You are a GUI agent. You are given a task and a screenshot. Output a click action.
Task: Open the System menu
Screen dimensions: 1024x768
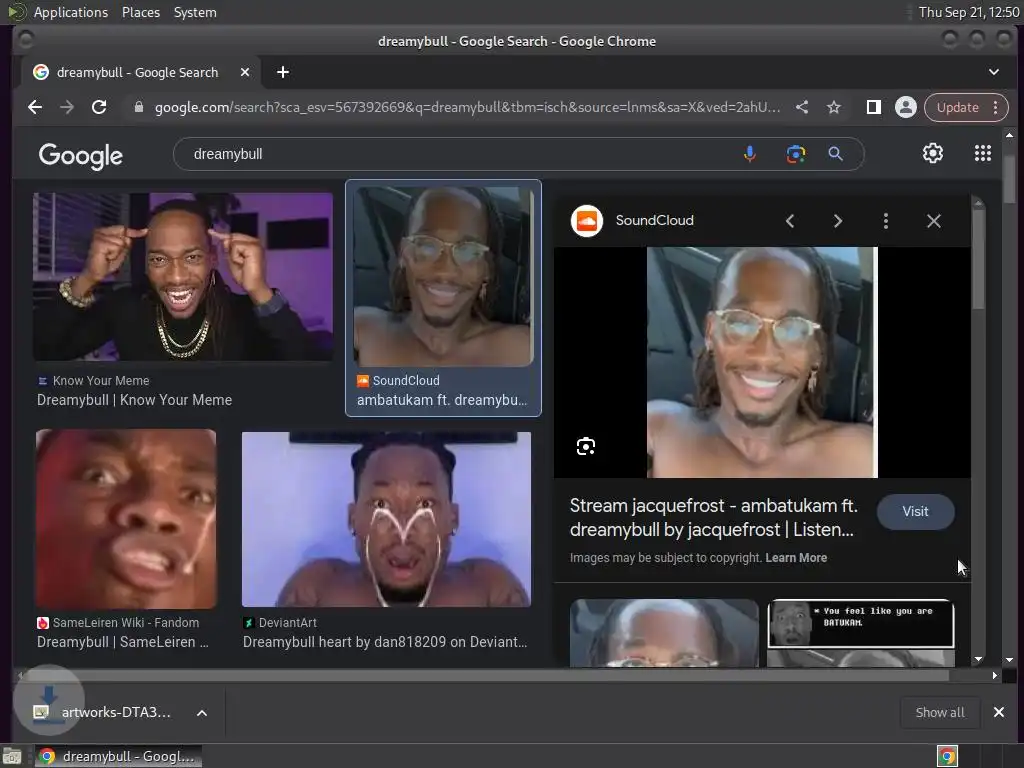(x=195, y=12)
